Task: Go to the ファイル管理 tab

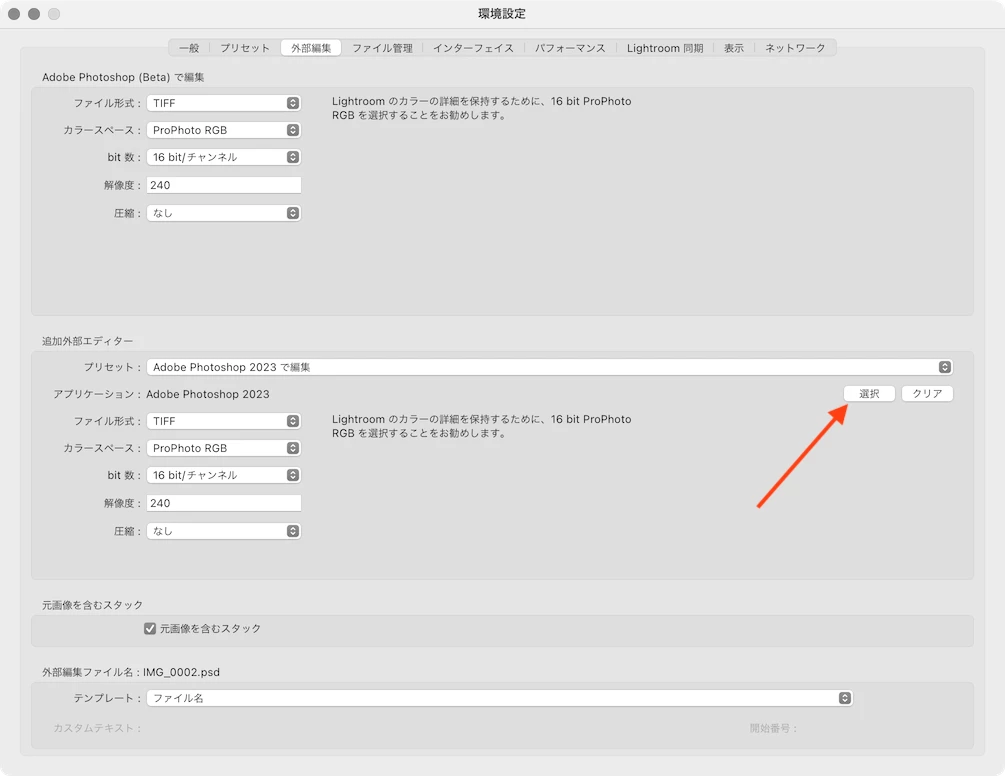Action: point(382,48)
